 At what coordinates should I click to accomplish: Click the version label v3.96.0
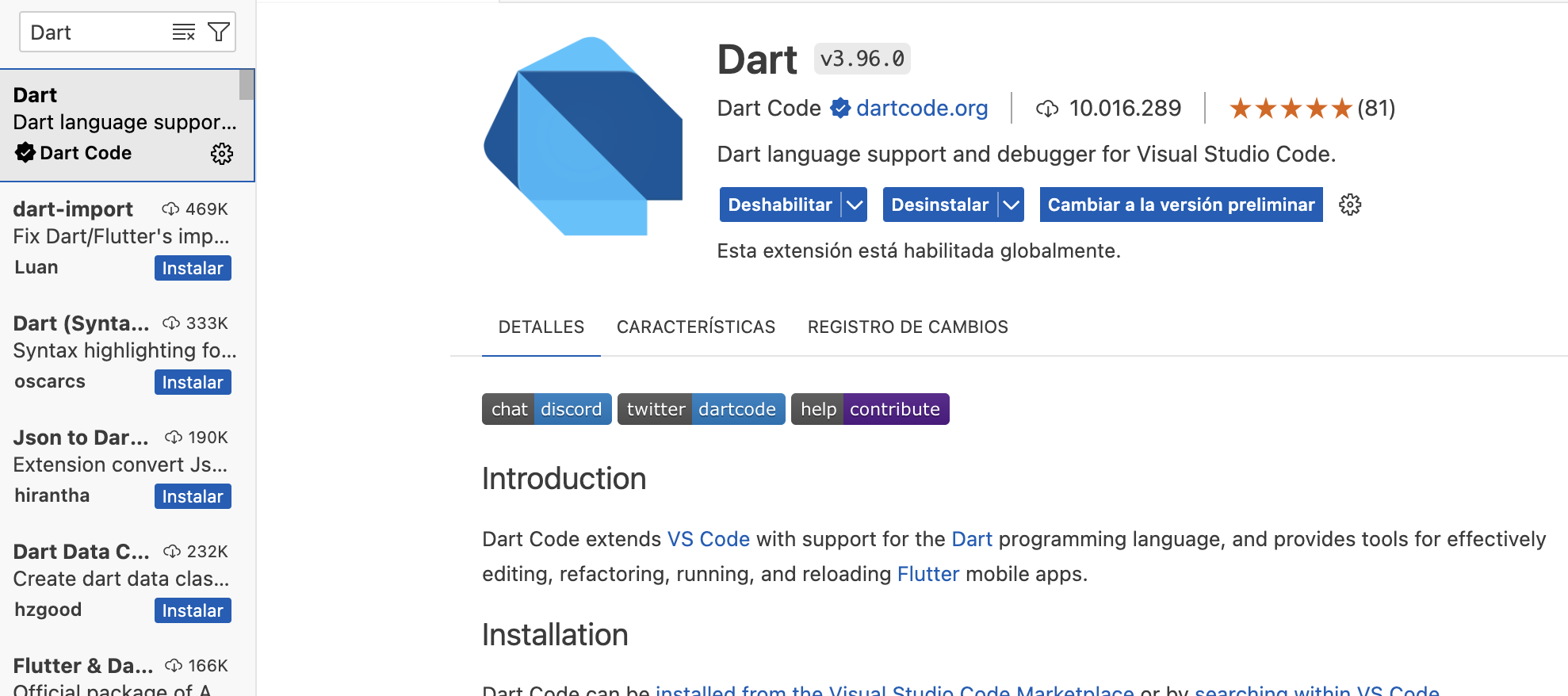click(x=862, y=59)
